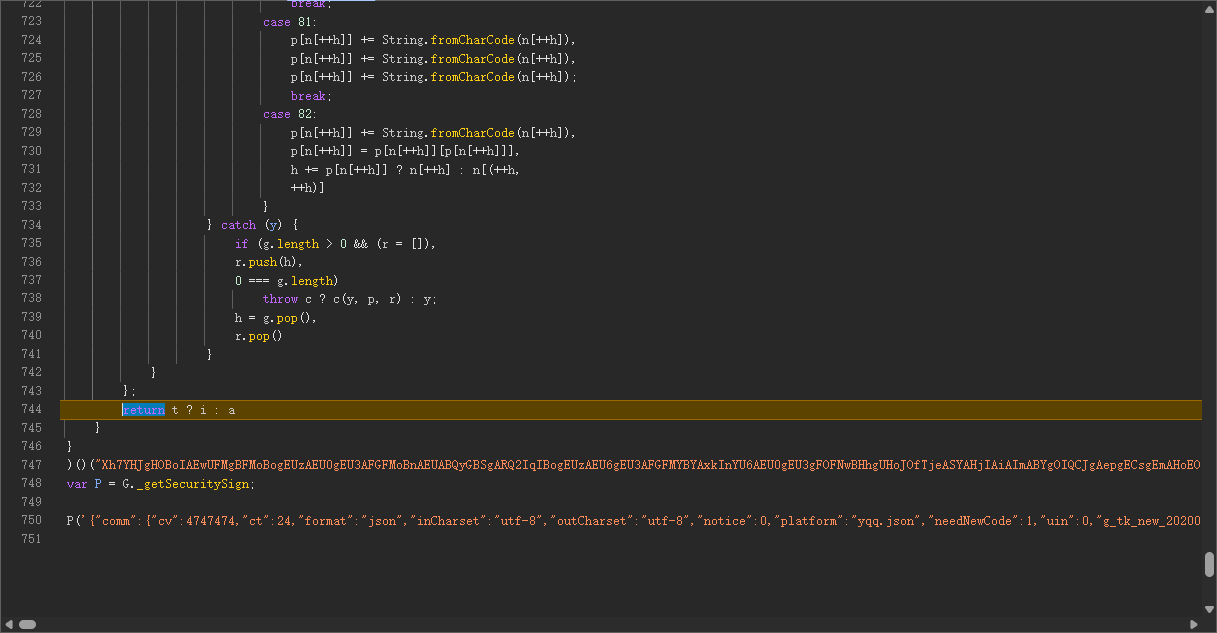Click line number 723 in the gutter
The width and height of the screenshot is (1217, 633).
[31, 21]
